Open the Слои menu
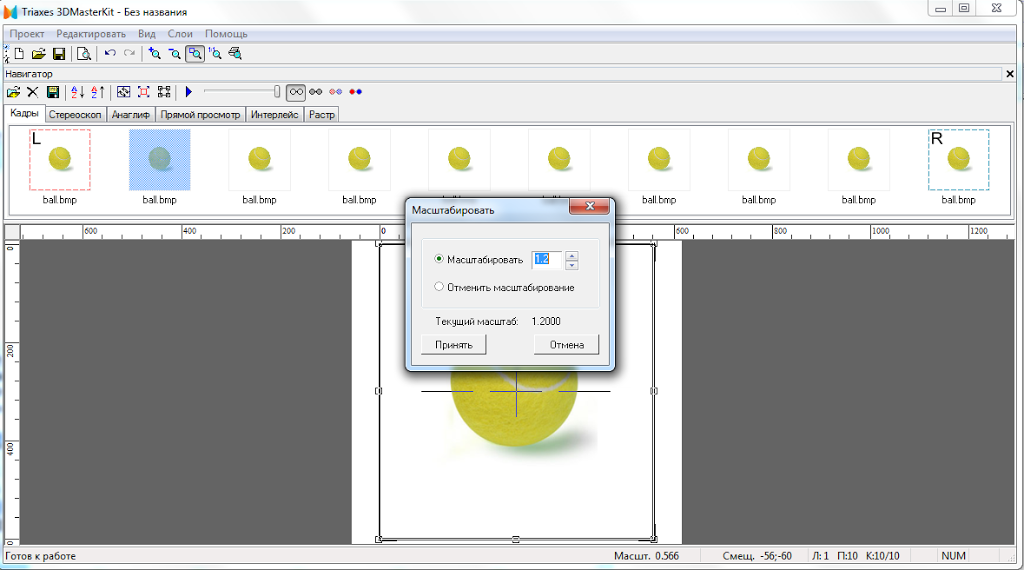The height and width of the screenshot is (570, 1024). click(180, 34)
